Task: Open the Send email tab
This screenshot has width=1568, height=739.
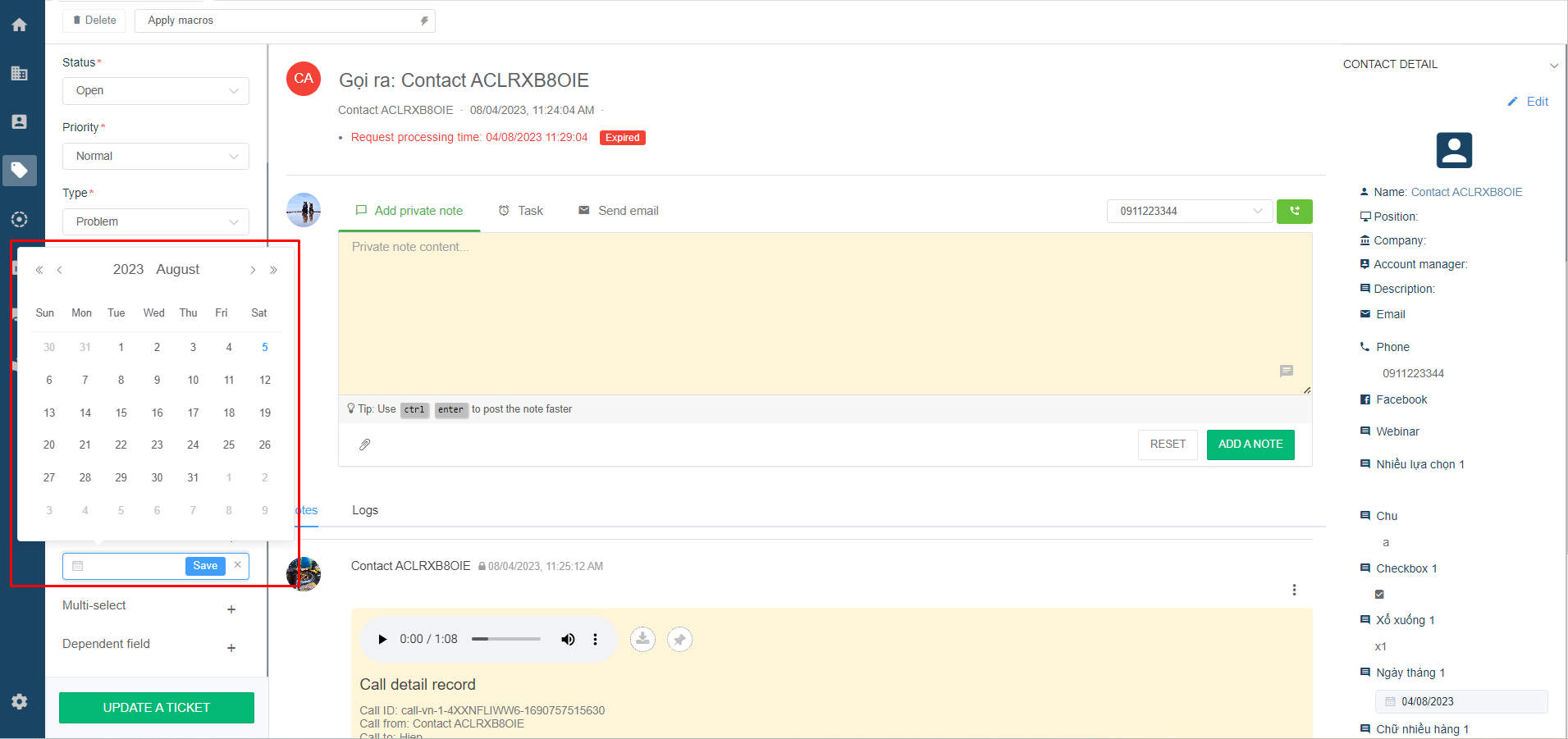Action: tap(619, 211)
